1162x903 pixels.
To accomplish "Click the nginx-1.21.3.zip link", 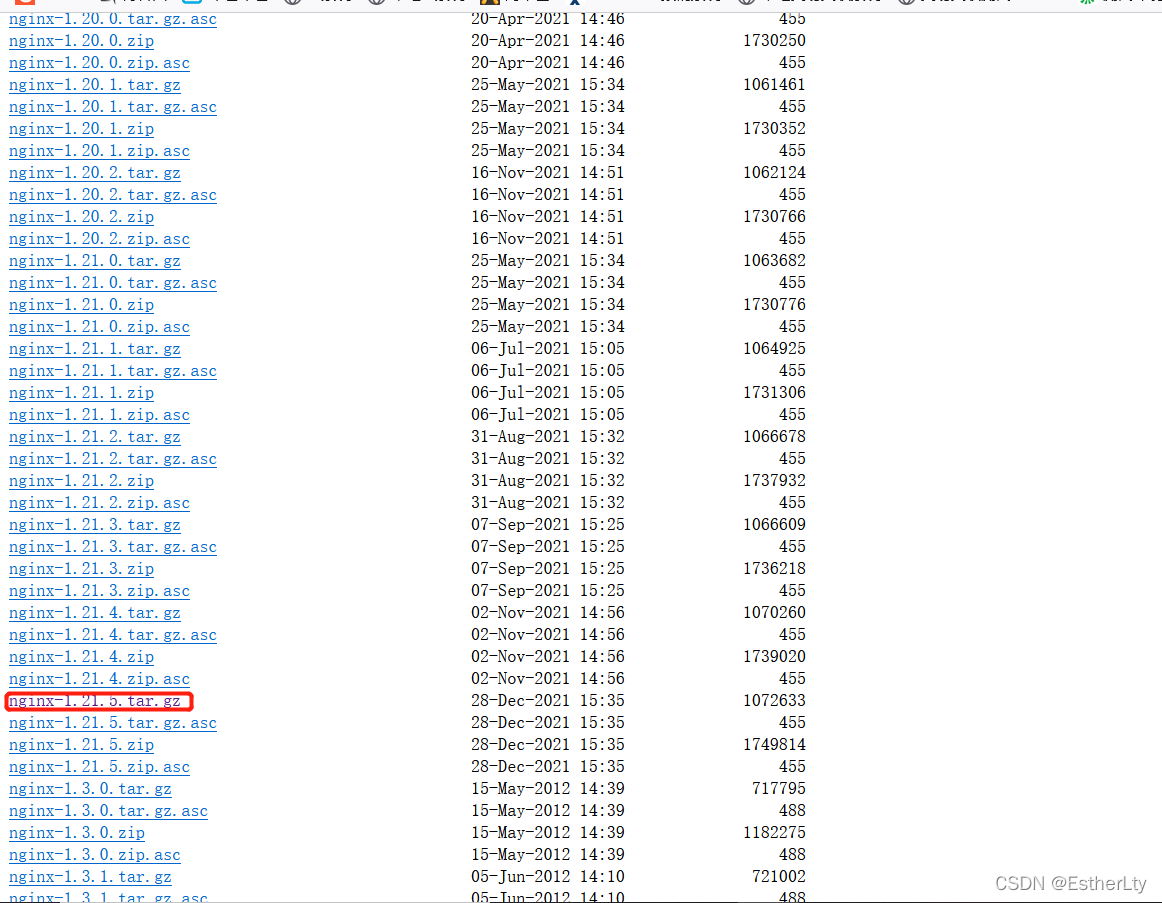I will pos(82,569).
